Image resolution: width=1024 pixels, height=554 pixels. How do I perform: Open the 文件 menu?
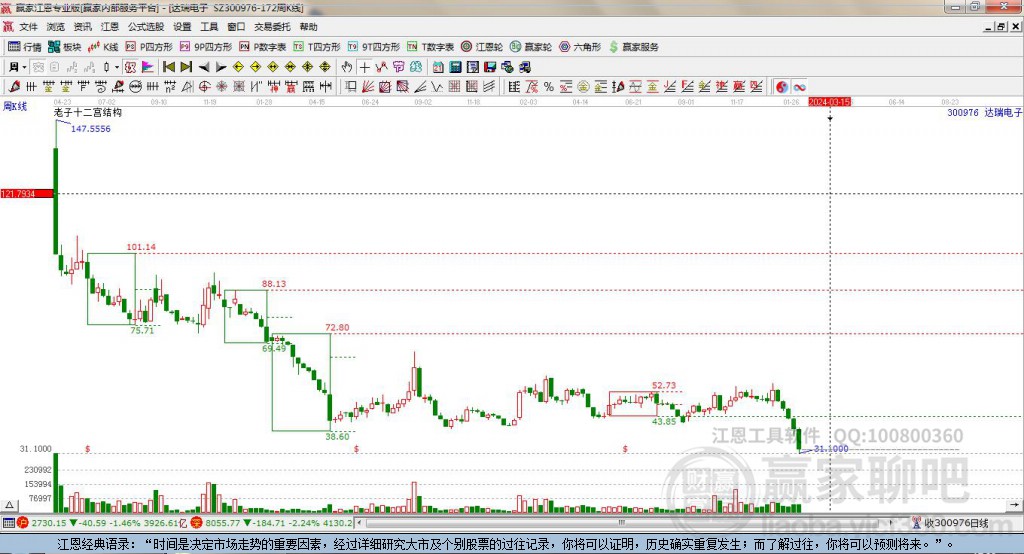pyautogui.click(x=29, y=27)
